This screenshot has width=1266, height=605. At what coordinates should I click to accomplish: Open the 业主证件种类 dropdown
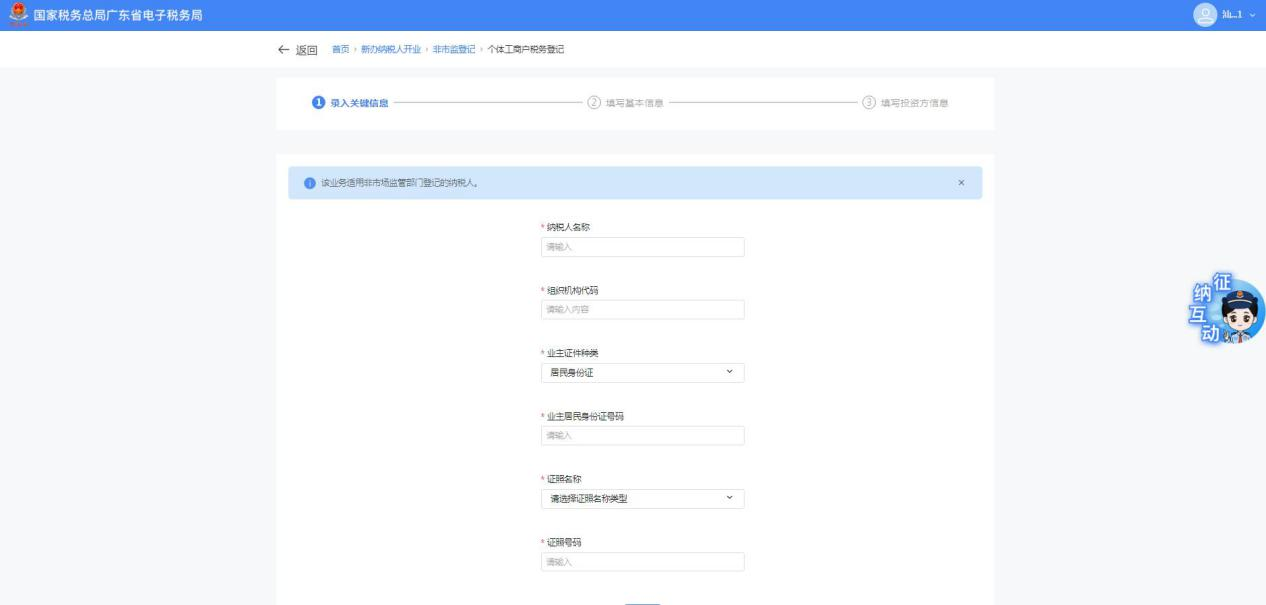coord(642,373)
